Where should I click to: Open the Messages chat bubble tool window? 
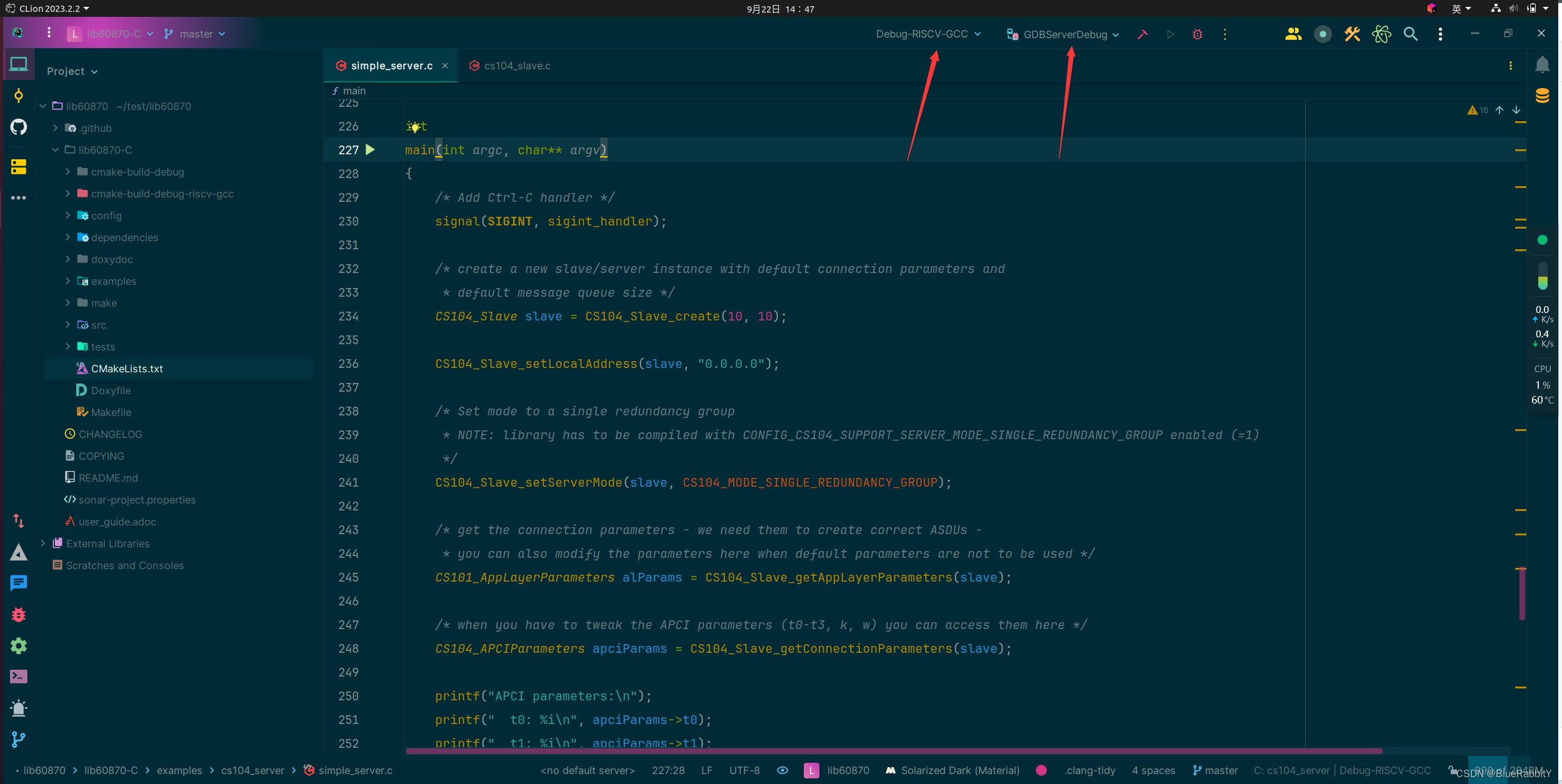(x=18, y=583)
